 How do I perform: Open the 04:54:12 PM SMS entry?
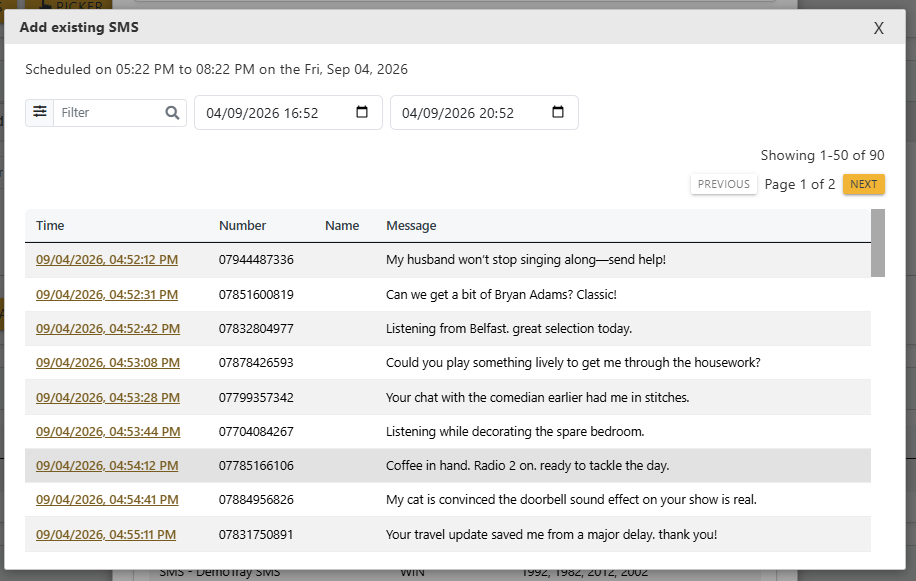(x=107, y=465)
